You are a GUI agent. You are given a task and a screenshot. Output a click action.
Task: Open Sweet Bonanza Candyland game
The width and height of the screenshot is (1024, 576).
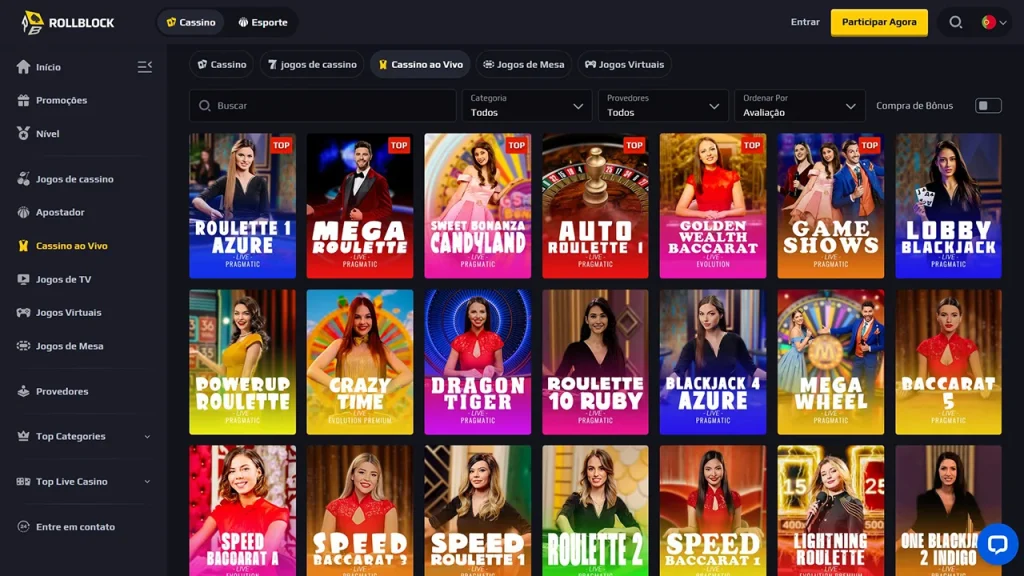point(477,206)
